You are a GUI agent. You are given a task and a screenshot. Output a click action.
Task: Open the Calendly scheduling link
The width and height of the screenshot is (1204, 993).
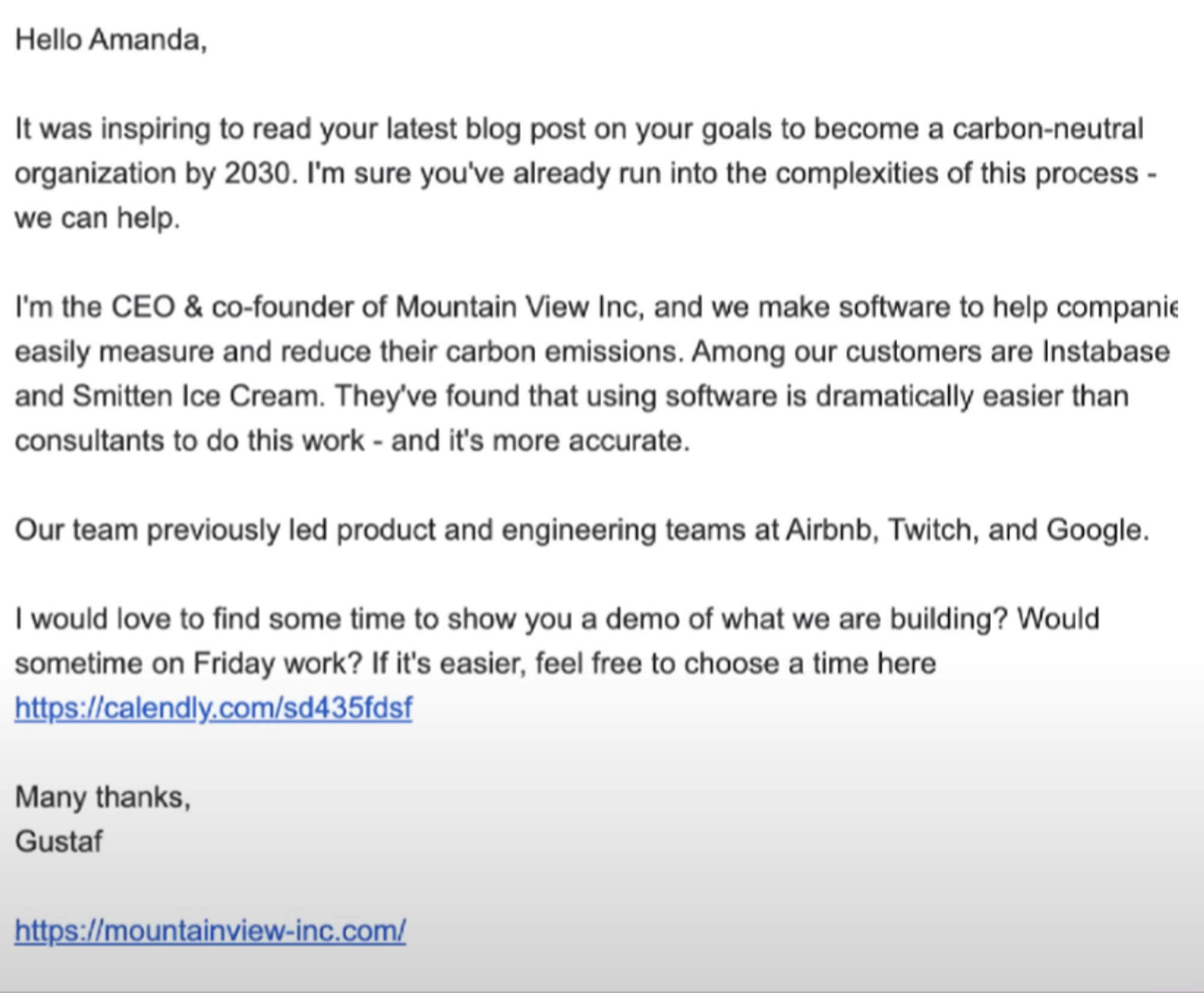click(213, 708)
